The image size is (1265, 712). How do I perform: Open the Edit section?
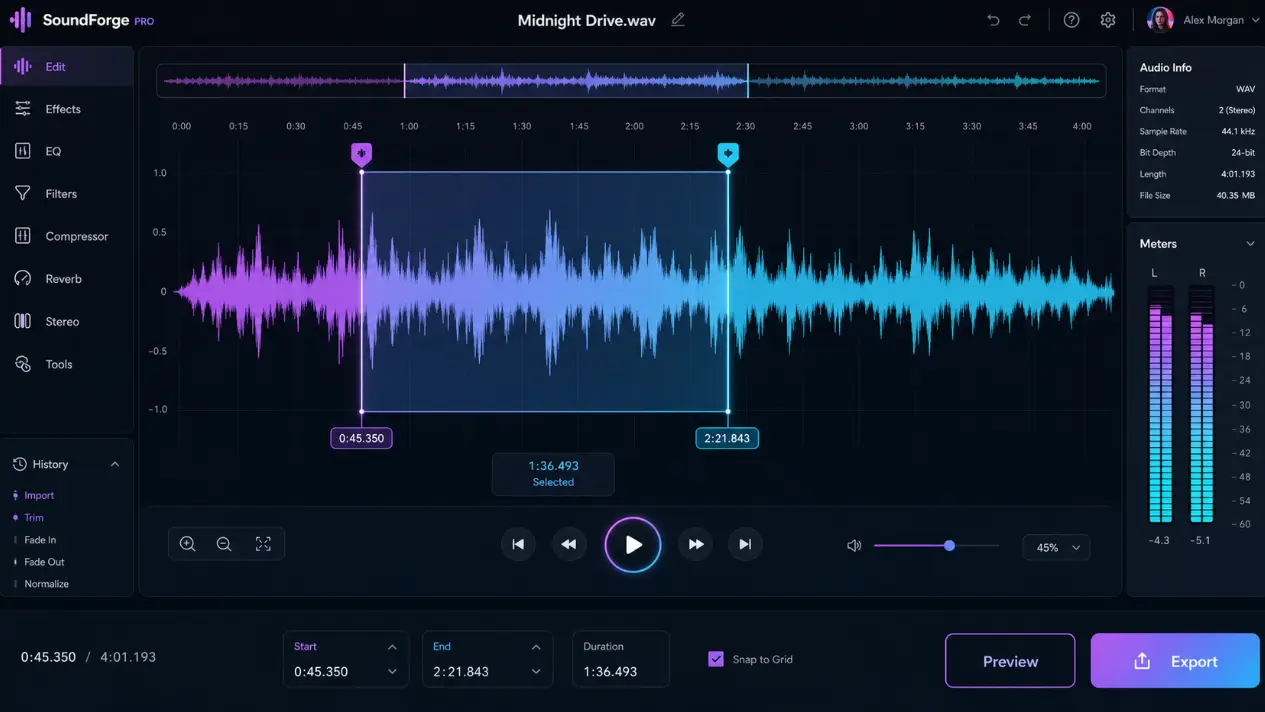[66, 67]
